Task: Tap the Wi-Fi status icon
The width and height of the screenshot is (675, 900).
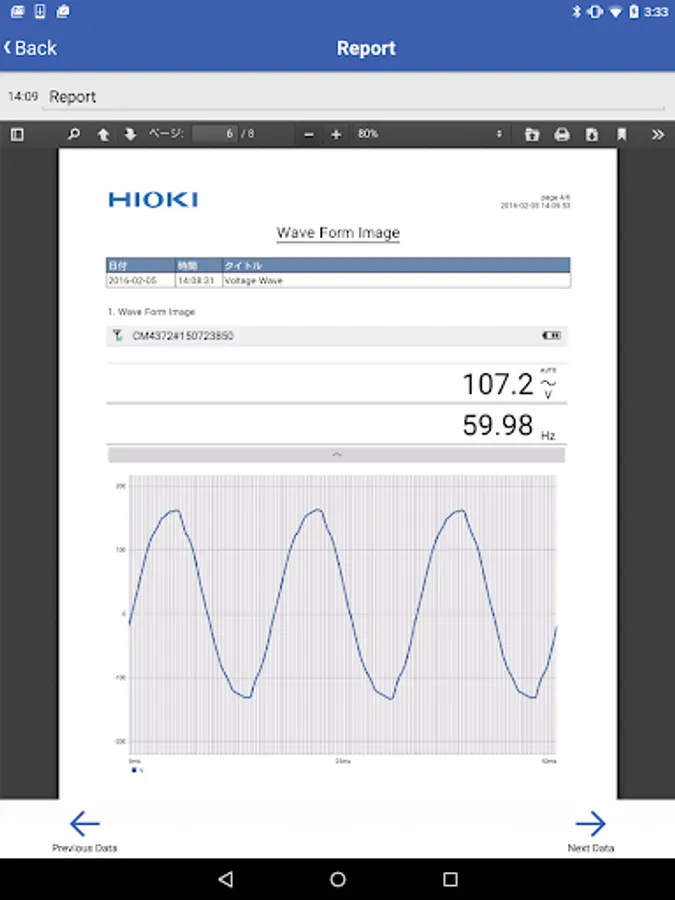Action: point(615,11)
